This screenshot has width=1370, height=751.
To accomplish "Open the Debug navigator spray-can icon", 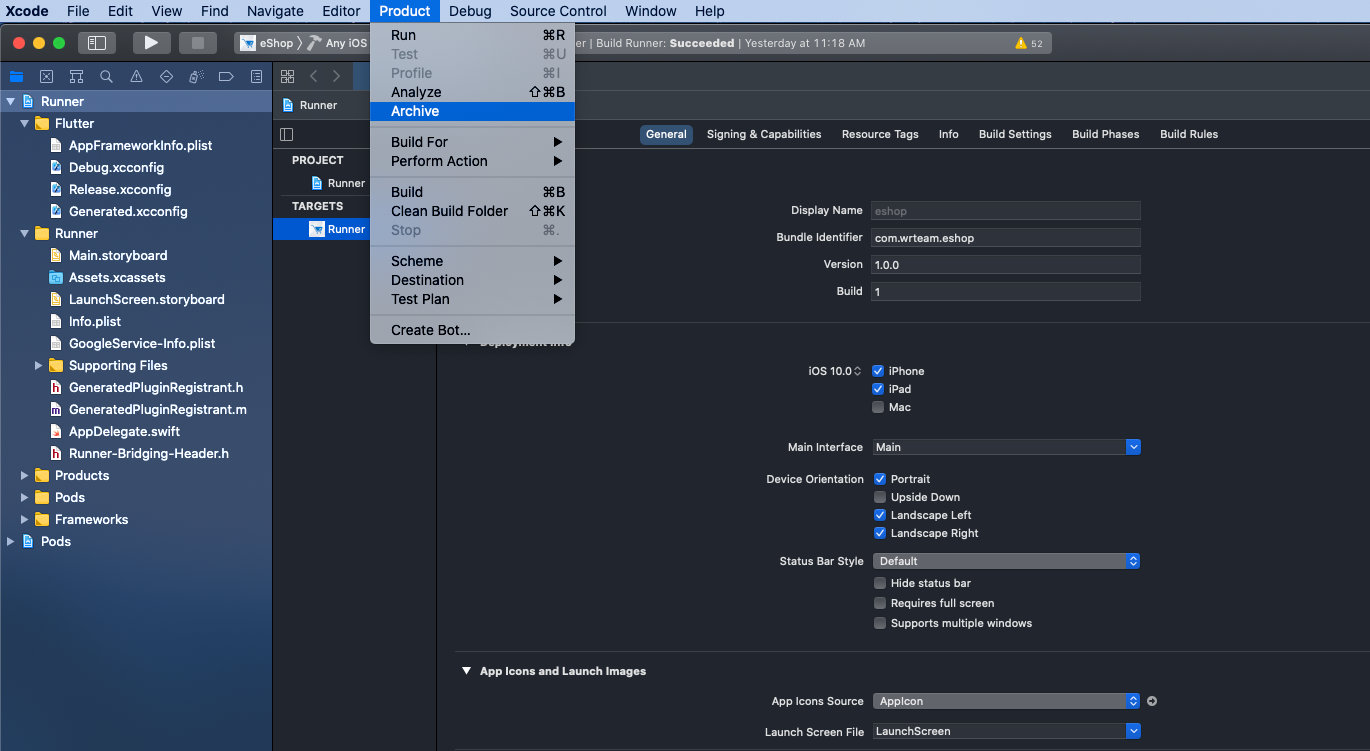I will (x=196, y=77).
